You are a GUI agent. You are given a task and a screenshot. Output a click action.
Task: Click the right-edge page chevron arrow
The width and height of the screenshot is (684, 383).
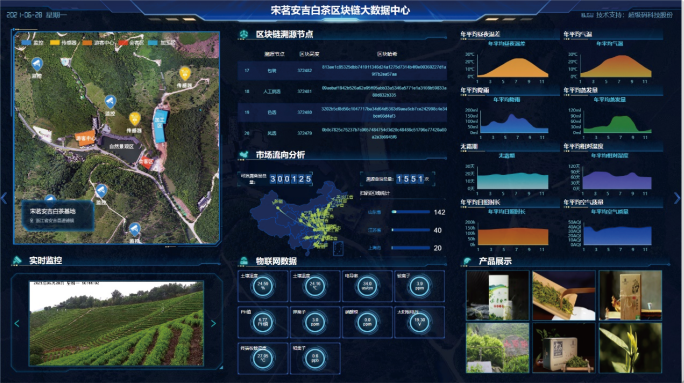point(677,198)
